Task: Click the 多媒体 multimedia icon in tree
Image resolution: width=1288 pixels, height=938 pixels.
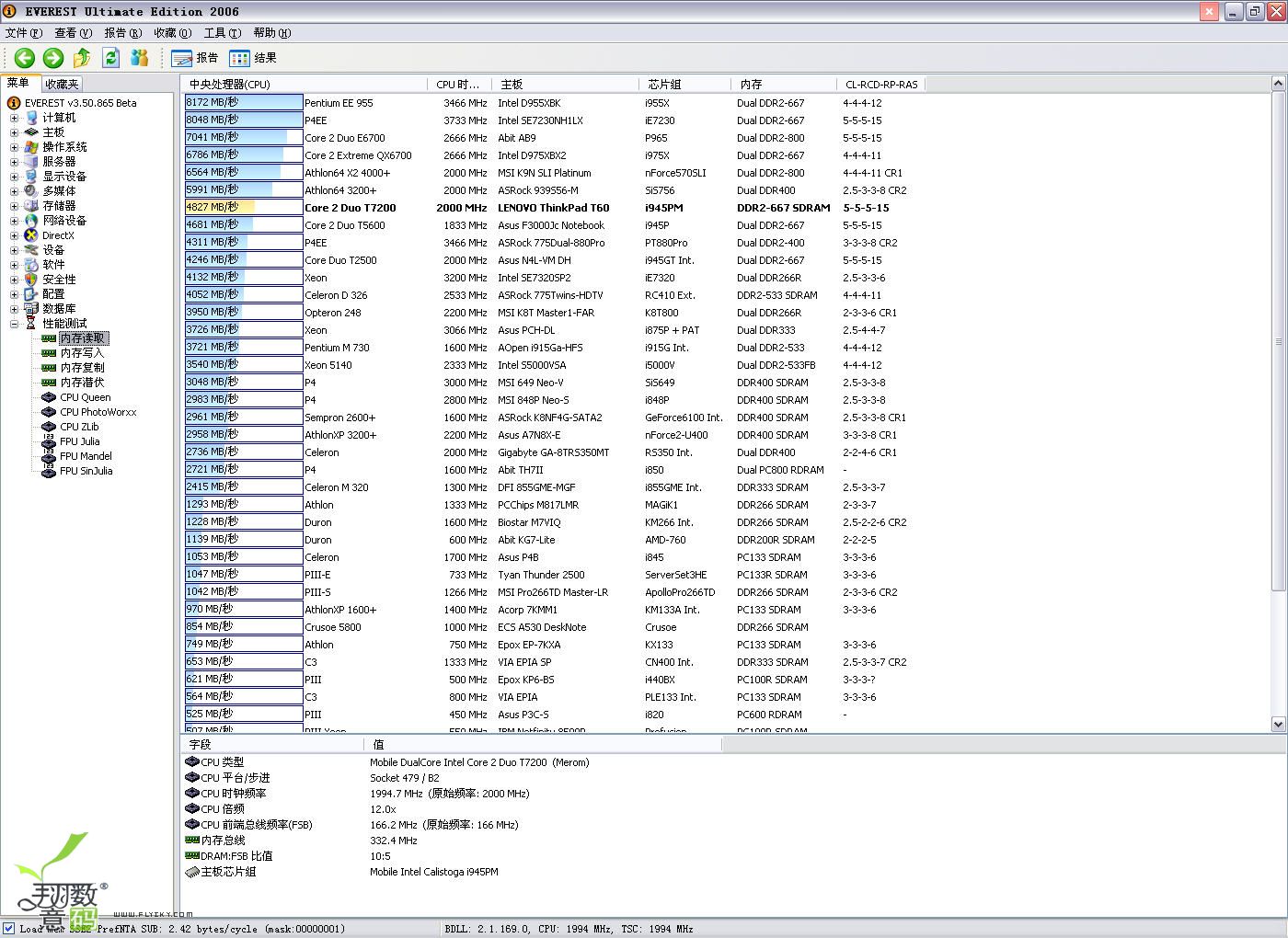Action: pos(31,191)
